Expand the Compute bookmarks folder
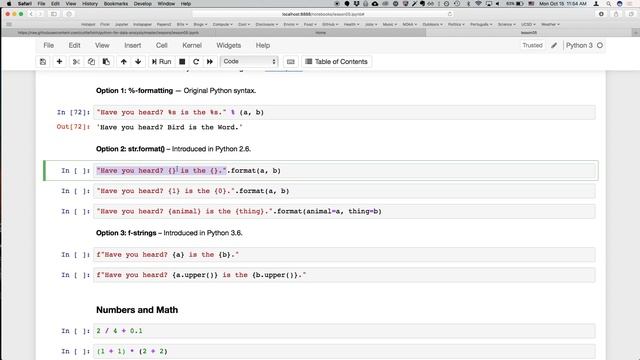The width and height of the screenshot is (640, 360). tap(222, 24)
